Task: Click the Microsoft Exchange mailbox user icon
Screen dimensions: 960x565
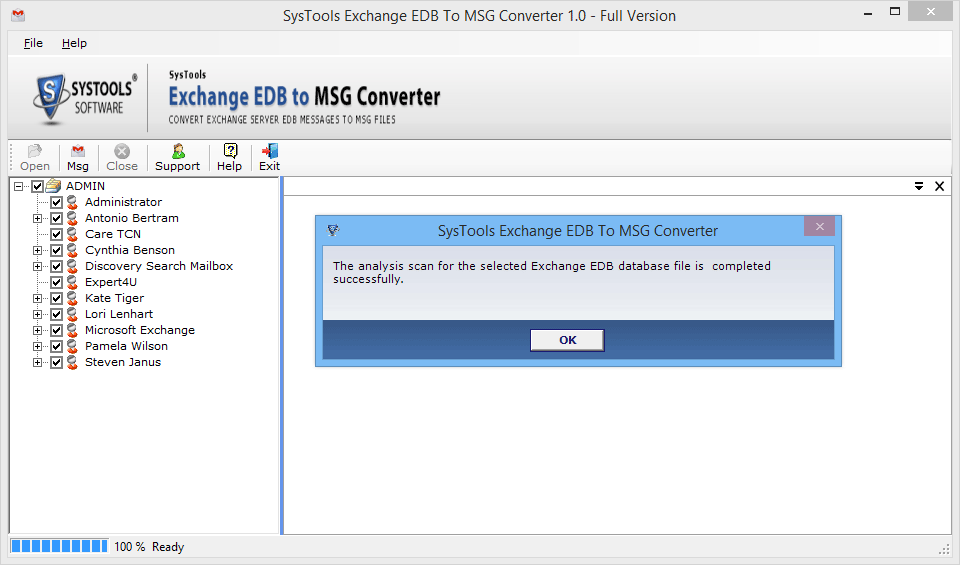Action: tap(72, 330)
